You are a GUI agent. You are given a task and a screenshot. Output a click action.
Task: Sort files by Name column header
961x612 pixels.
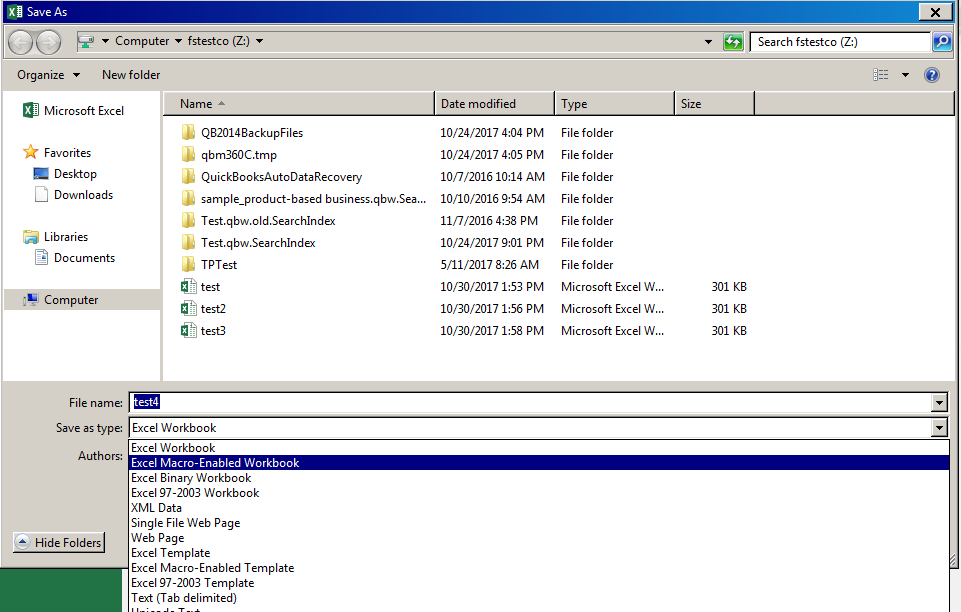point(299,104)
